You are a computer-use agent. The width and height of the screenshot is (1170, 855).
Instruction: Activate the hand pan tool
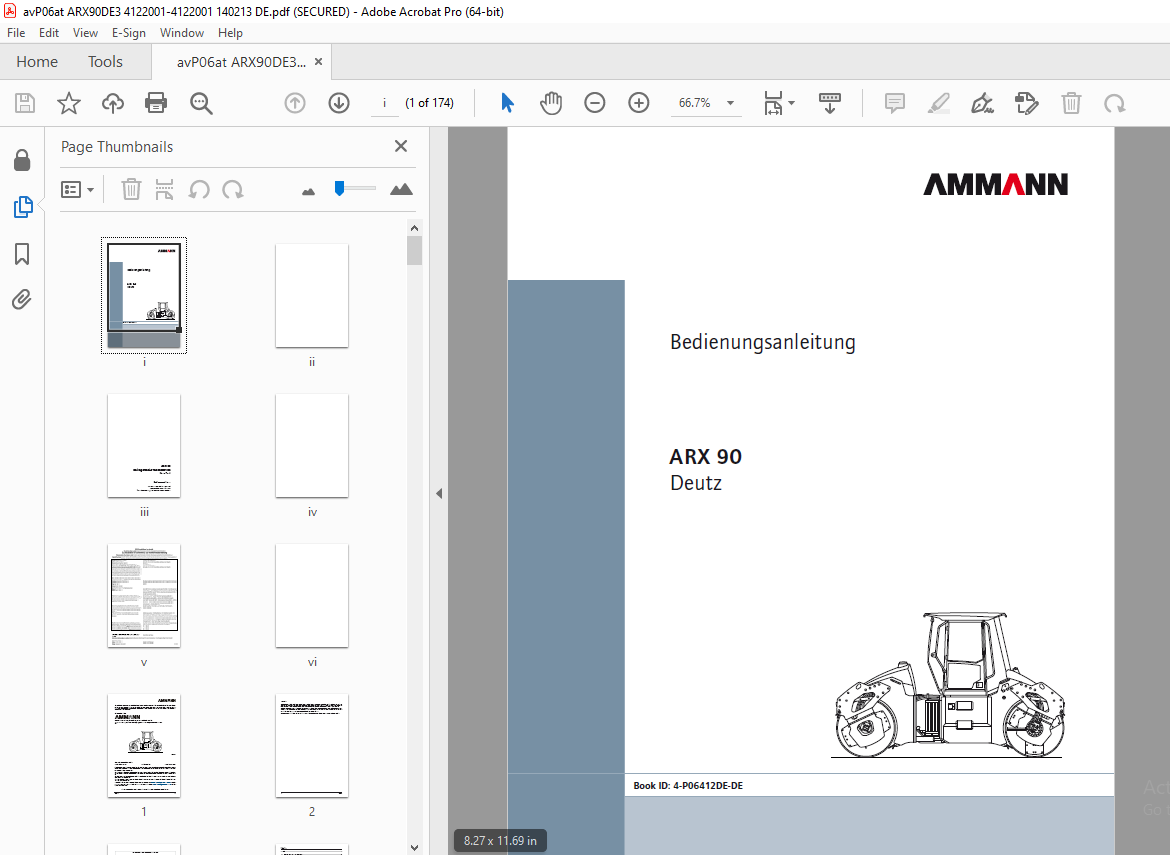pos(551,103)
